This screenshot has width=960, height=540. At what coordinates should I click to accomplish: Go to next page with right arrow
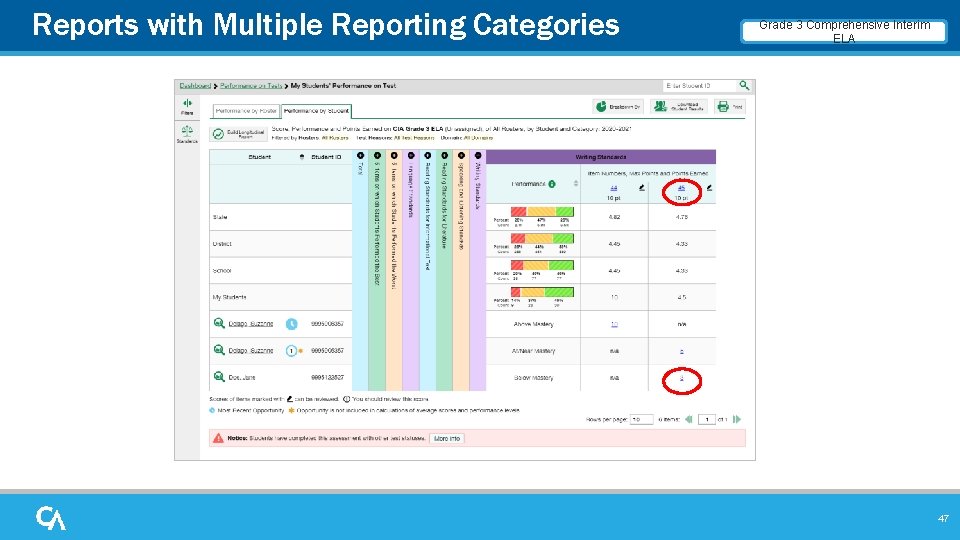point(737,419)
